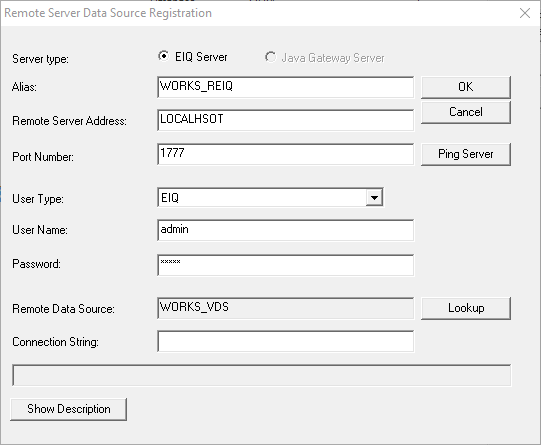Viewport: 541px width, 445px height.
Task: Cancel the data source registration
Action: tap(465, 112)
